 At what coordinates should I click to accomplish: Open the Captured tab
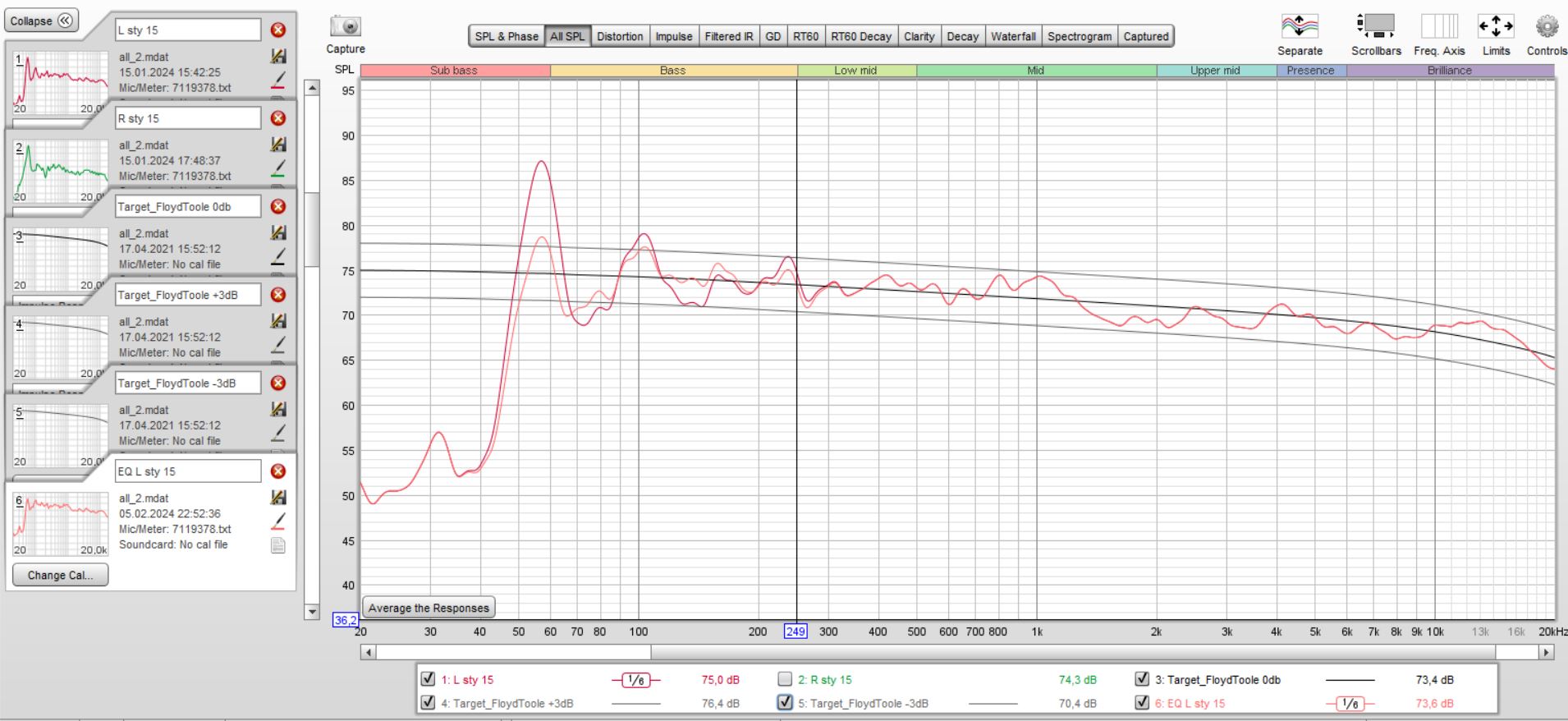1146,36
